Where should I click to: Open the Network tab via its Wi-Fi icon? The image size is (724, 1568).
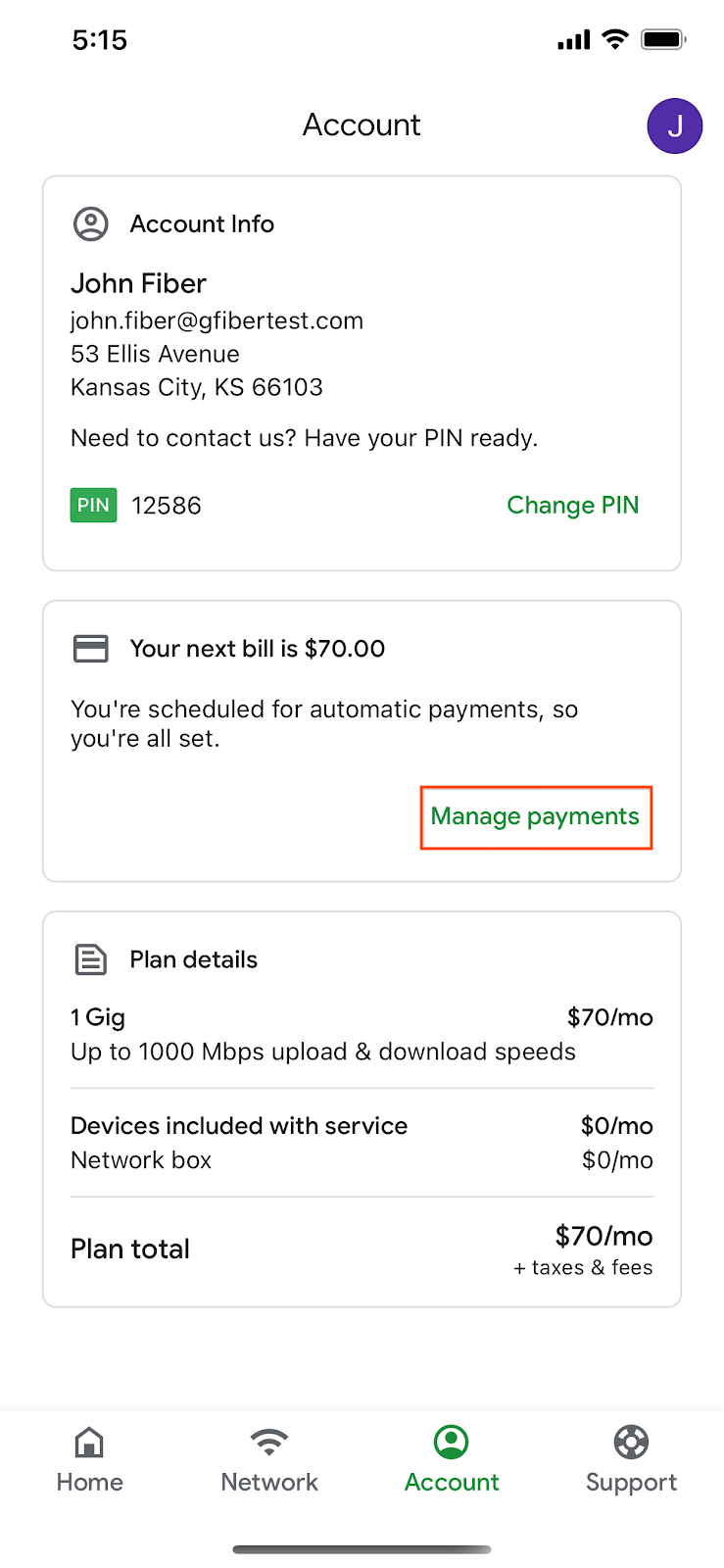pyautogui.click(x=268, y=1441)
